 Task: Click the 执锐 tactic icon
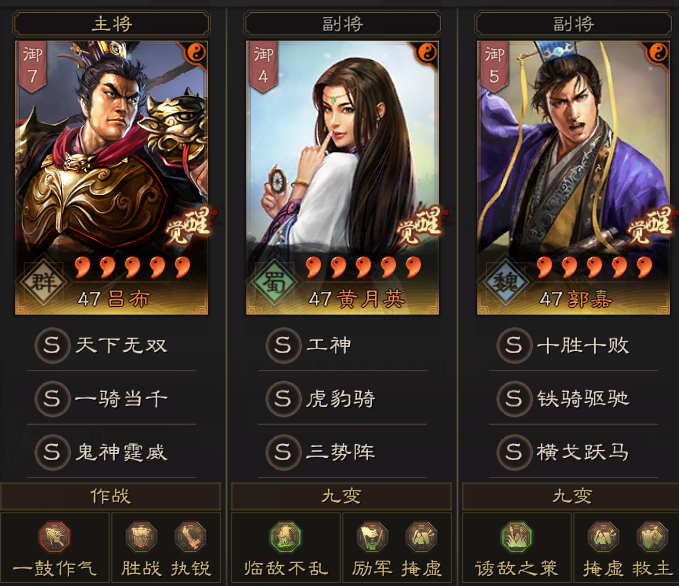[190, 537]
